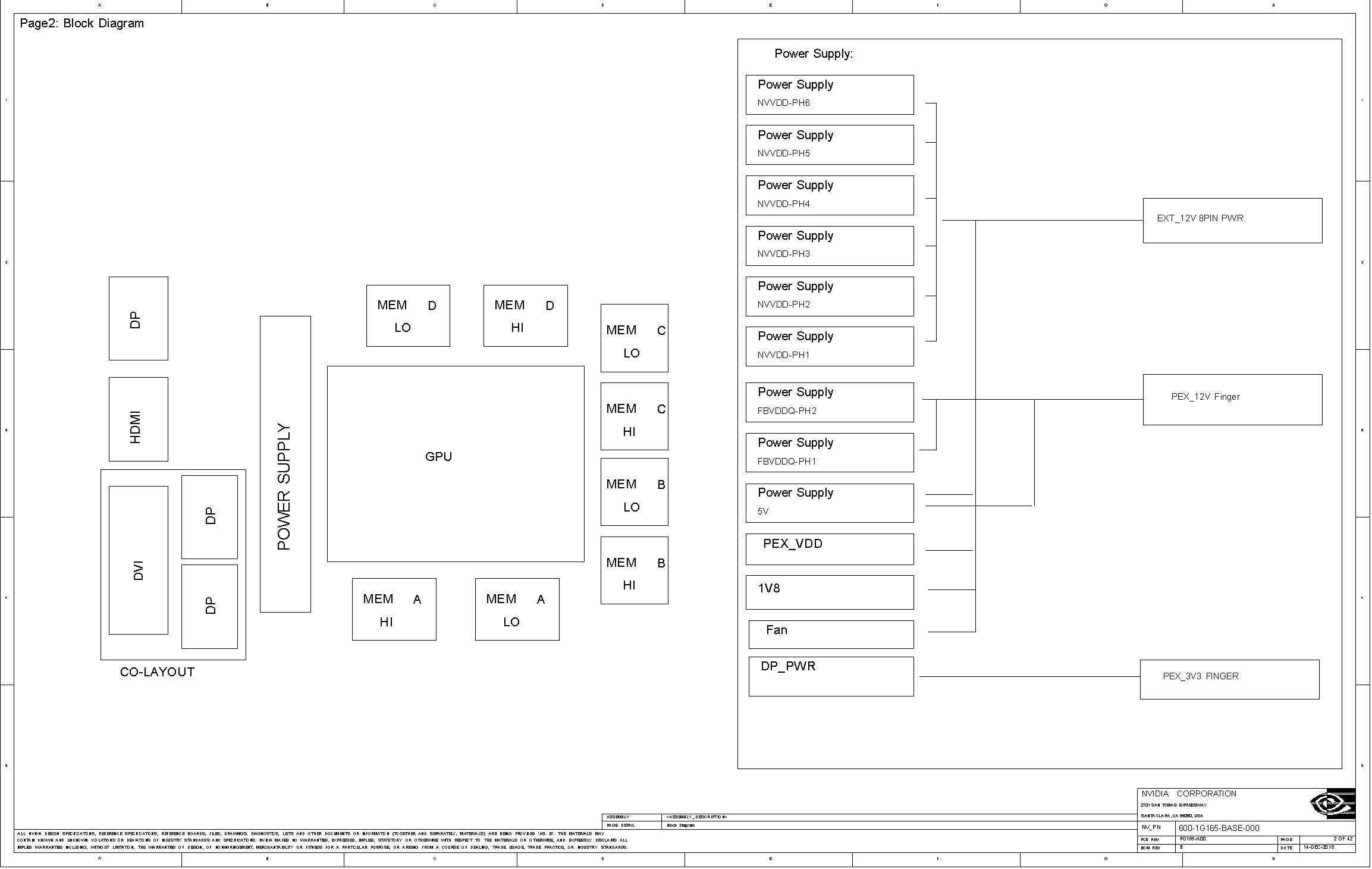This screenshot has width=1372, height=869.
Task: Select the NVVDD-PH3 power supply box
Action: [x=830, y=246]
